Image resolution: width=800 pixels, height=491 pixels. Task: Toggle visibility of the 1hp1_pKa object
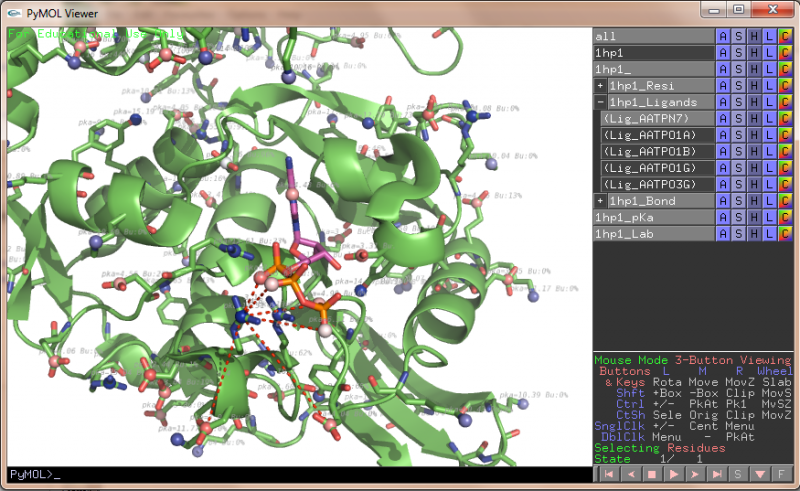(x=650, y=217)
